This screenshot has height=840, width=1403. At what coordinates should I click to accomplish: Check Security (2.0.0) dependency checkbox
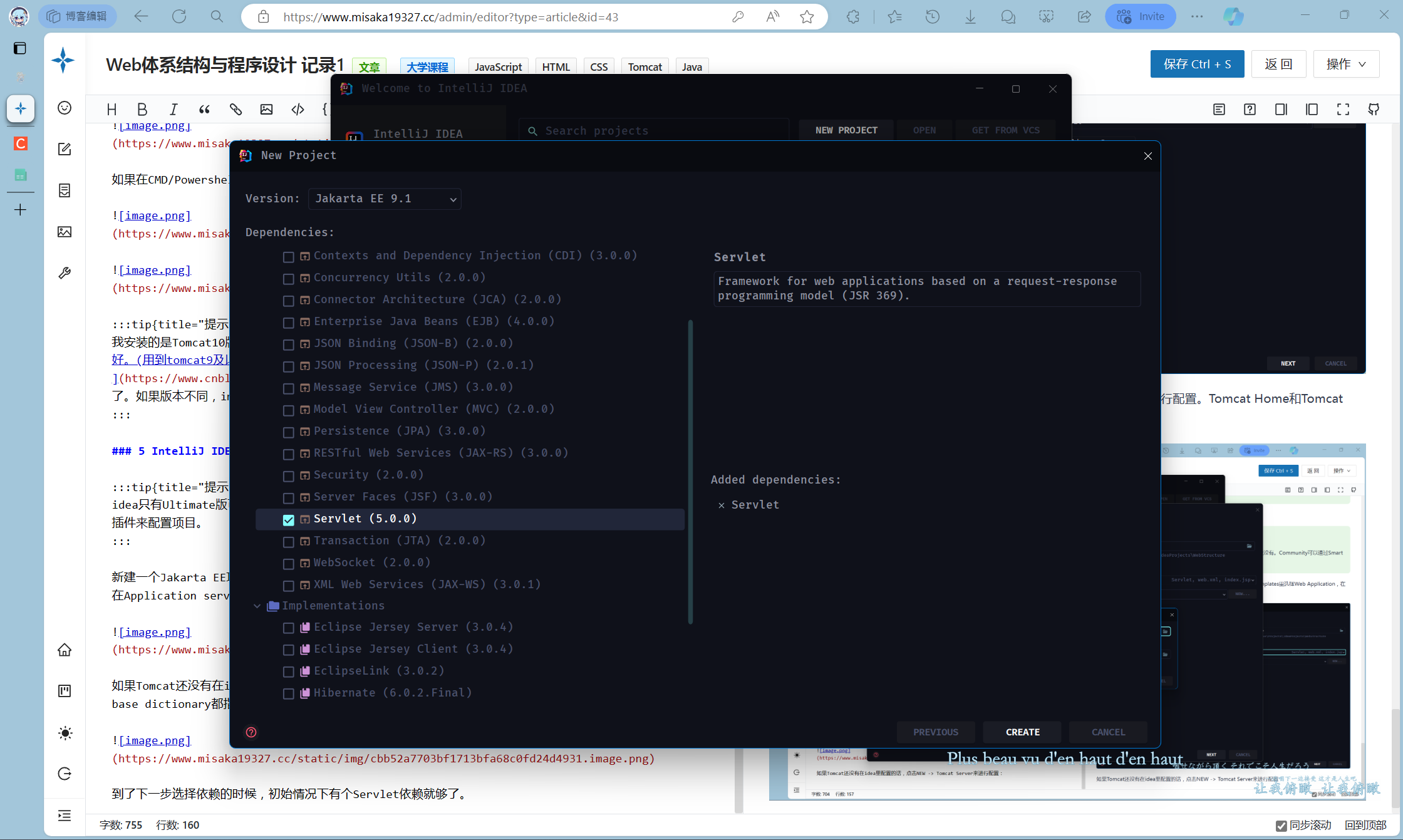(x=289, y=476)
